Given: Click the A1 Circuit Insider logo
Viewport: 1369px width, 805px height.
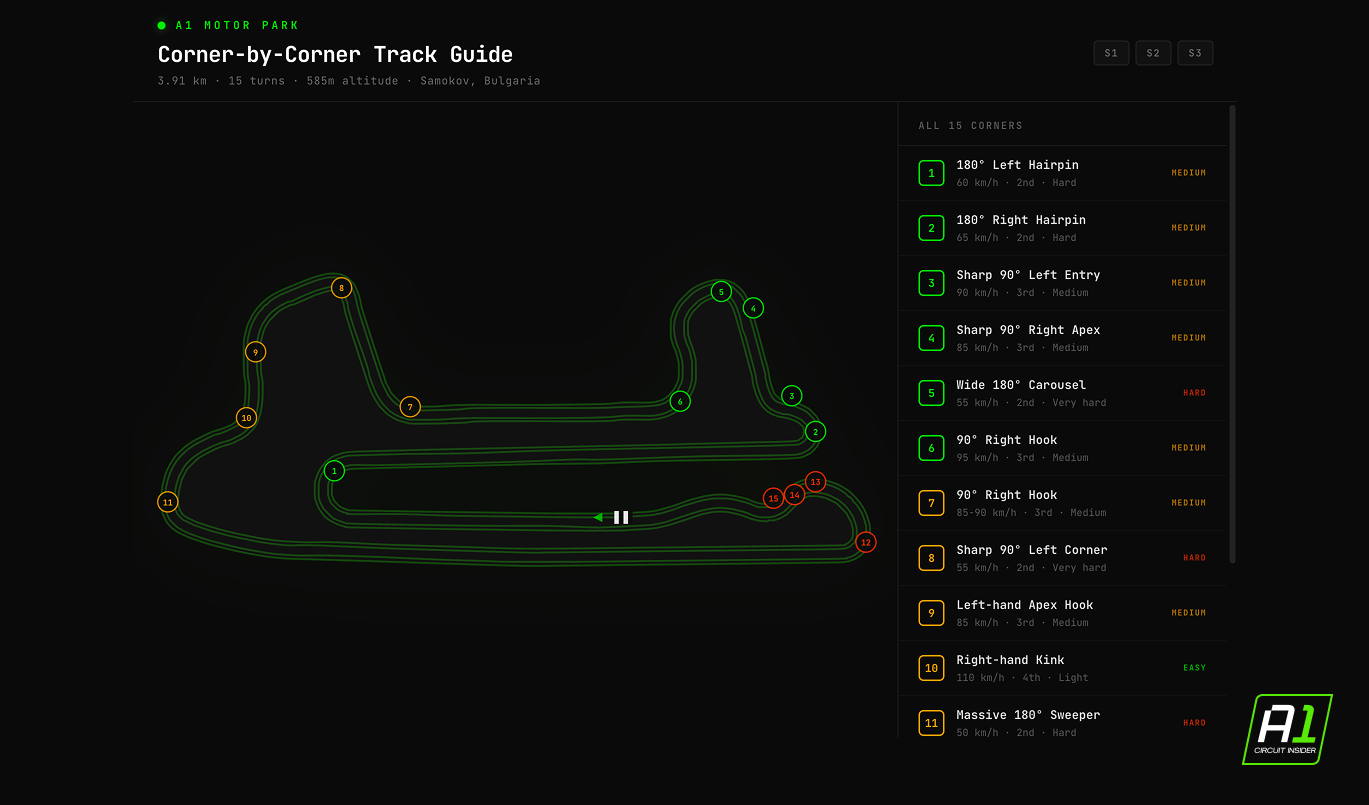Looking at the screenshot, I should click(1287, 729).
